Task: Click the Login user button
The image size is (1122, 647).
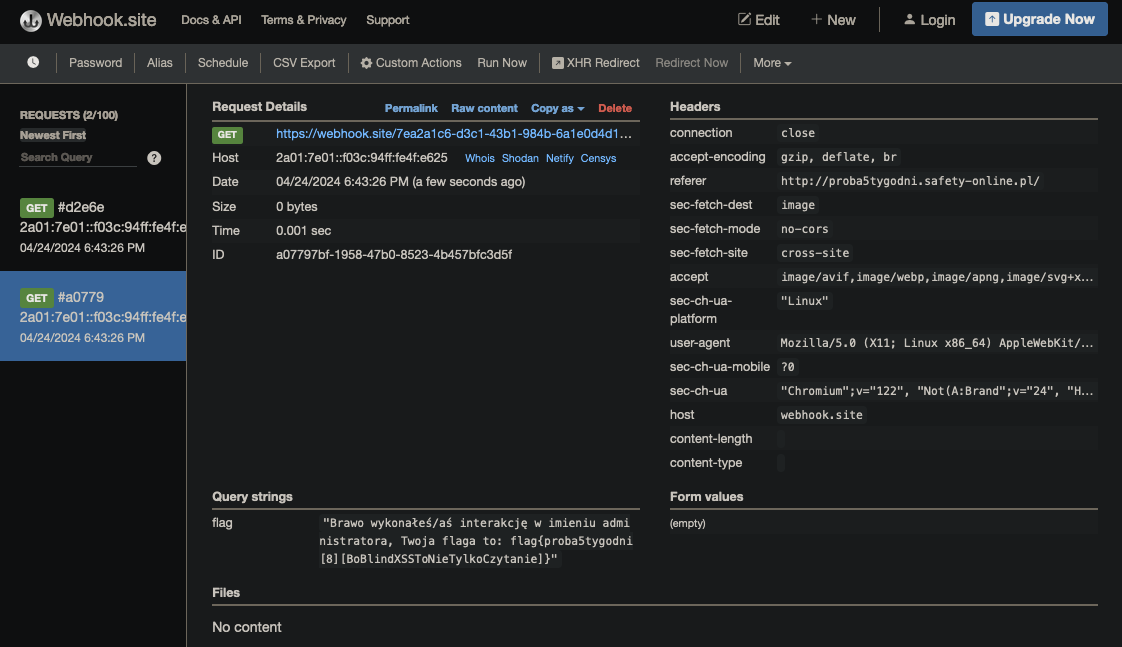Action: click(929, 20)
